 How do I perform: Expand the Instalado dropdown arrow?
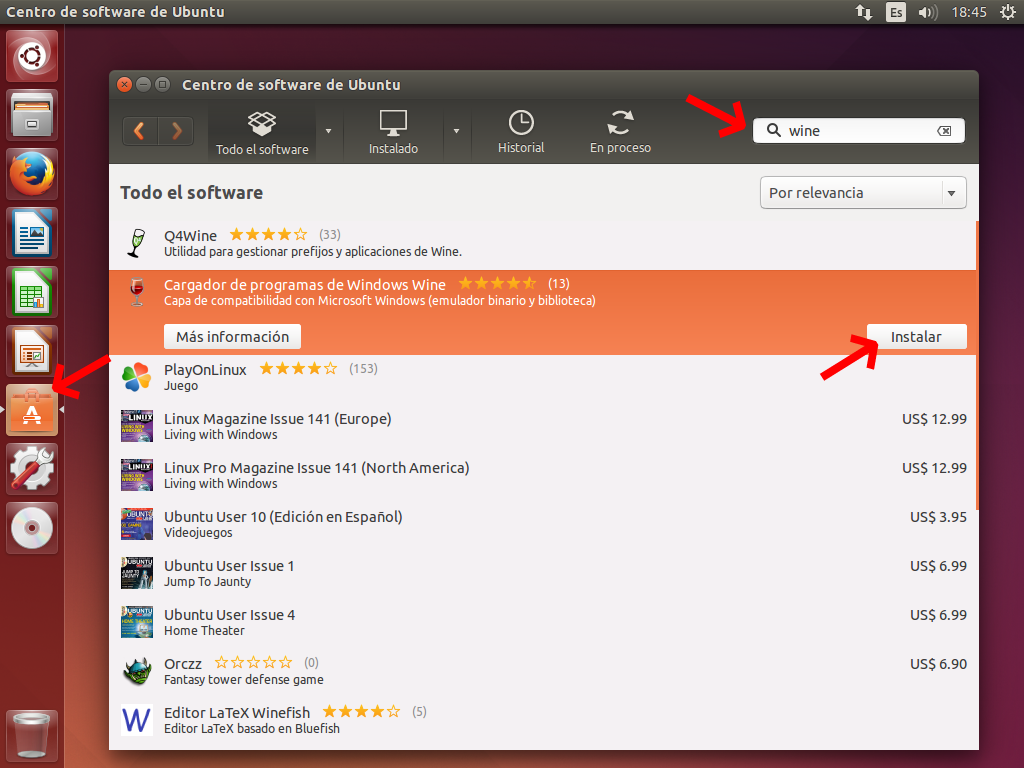pyautogui.click(x=456, y=131)
